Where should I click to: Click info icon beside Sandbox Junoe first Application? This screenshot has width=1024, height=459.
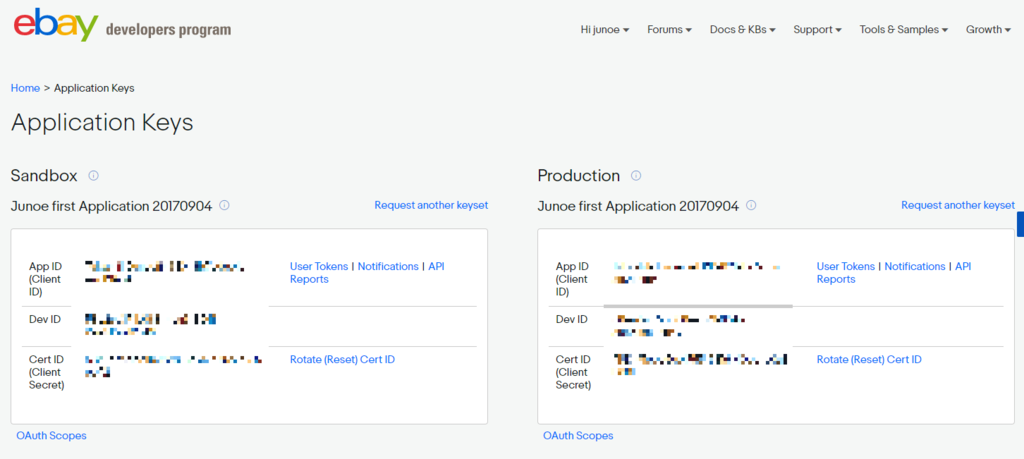point(225,205)
